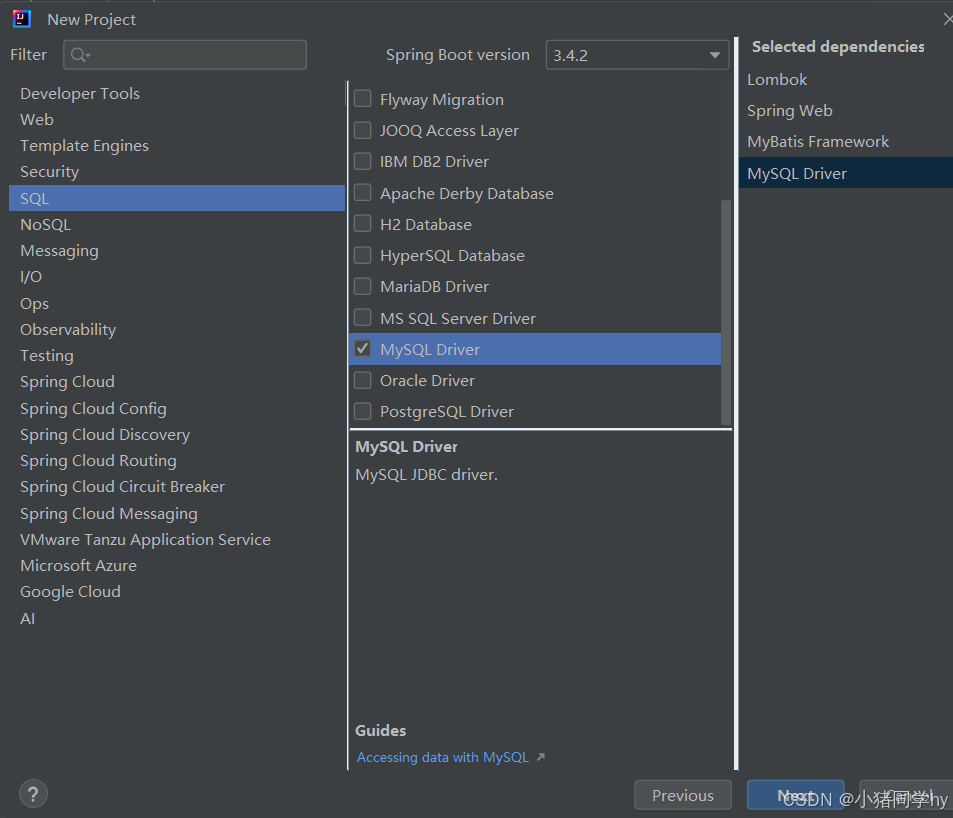Choose the Ops category

[177, 303]
